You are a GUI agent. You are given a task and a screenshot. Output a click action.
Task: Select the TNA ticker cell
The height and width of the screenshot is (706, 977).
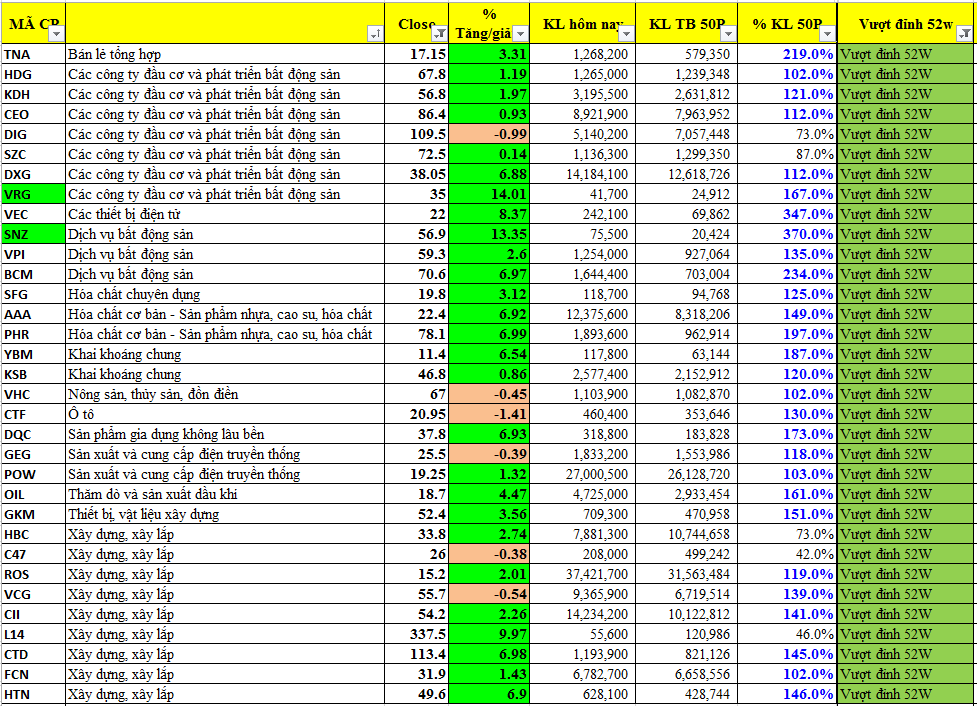(x=33, y=54)
